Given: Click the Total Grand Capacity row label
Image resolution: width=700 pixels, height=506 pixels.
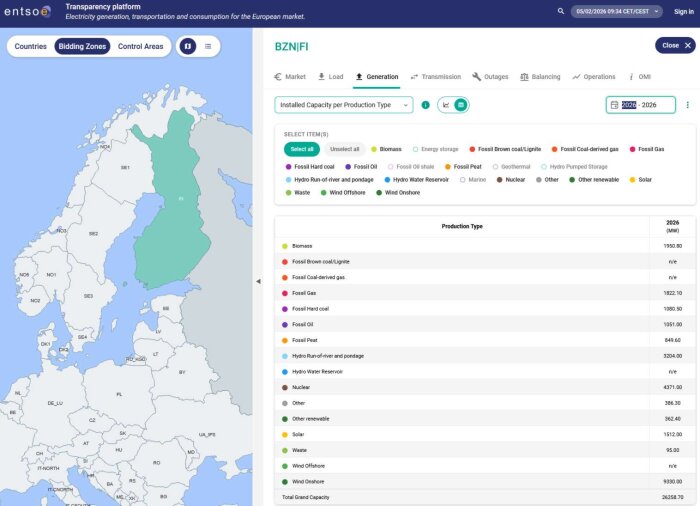Looking at the screenshot, I should 305,497.
